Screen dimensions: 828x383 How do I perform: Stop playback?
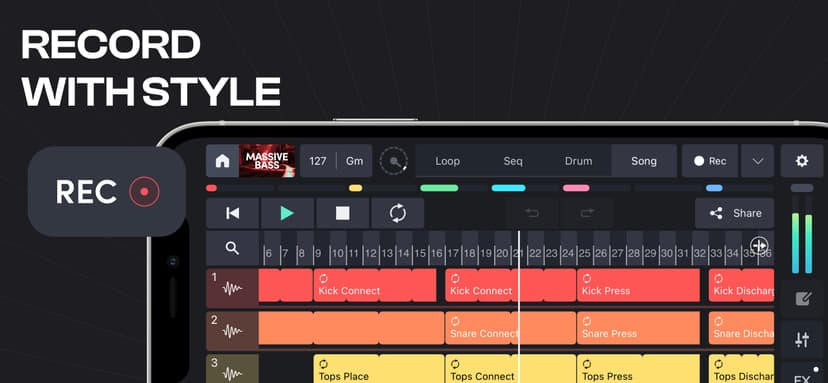click(343, 213)
